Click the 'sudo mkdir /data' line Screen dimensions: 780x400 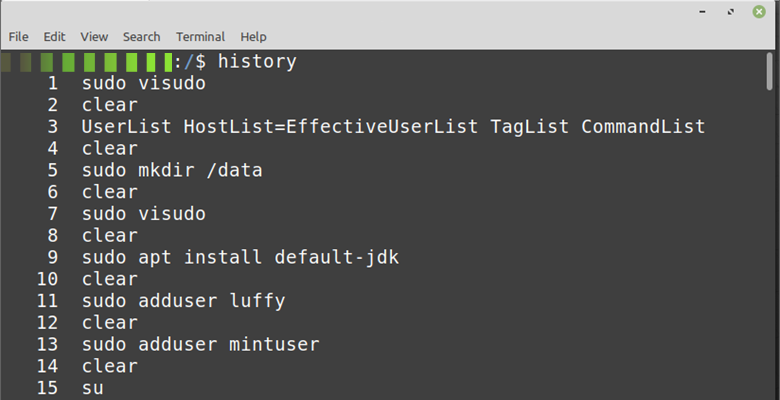tap(172, 170)
